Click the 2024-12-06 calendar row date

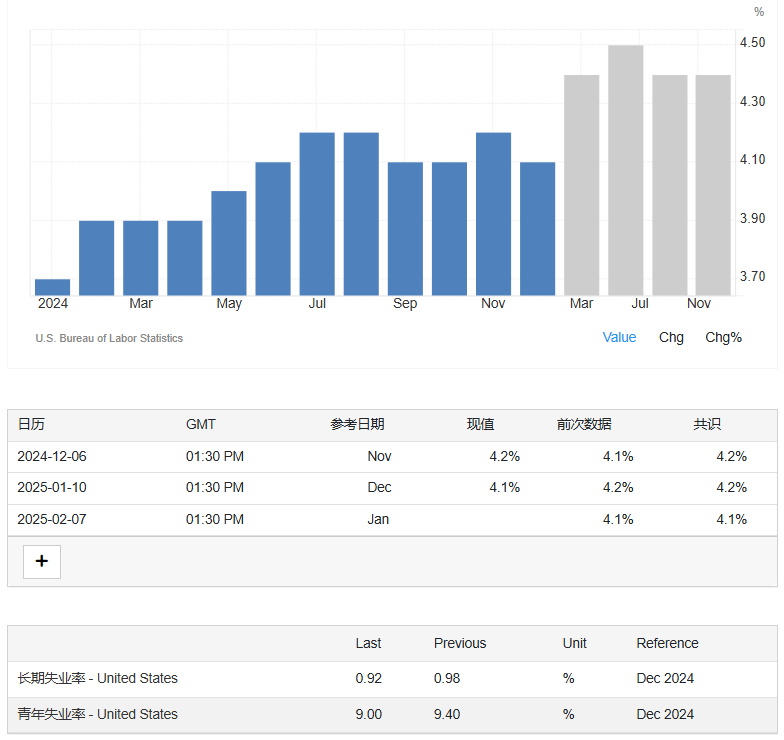52,456
